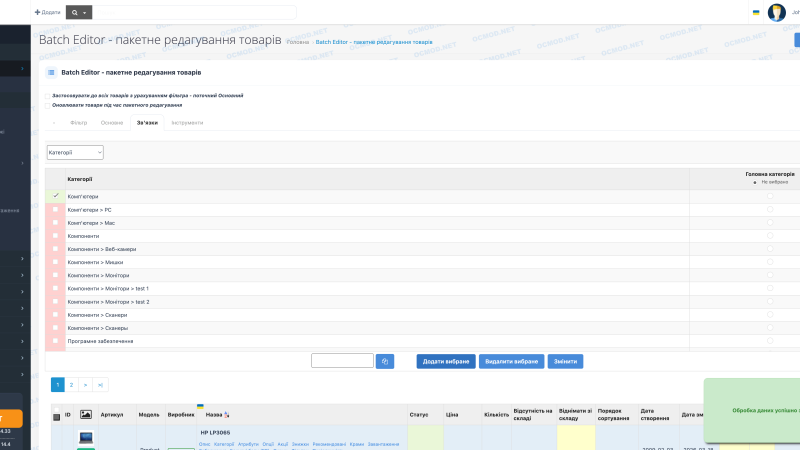Open 'Категорії' link for HP LP3065

click(224, 444)
